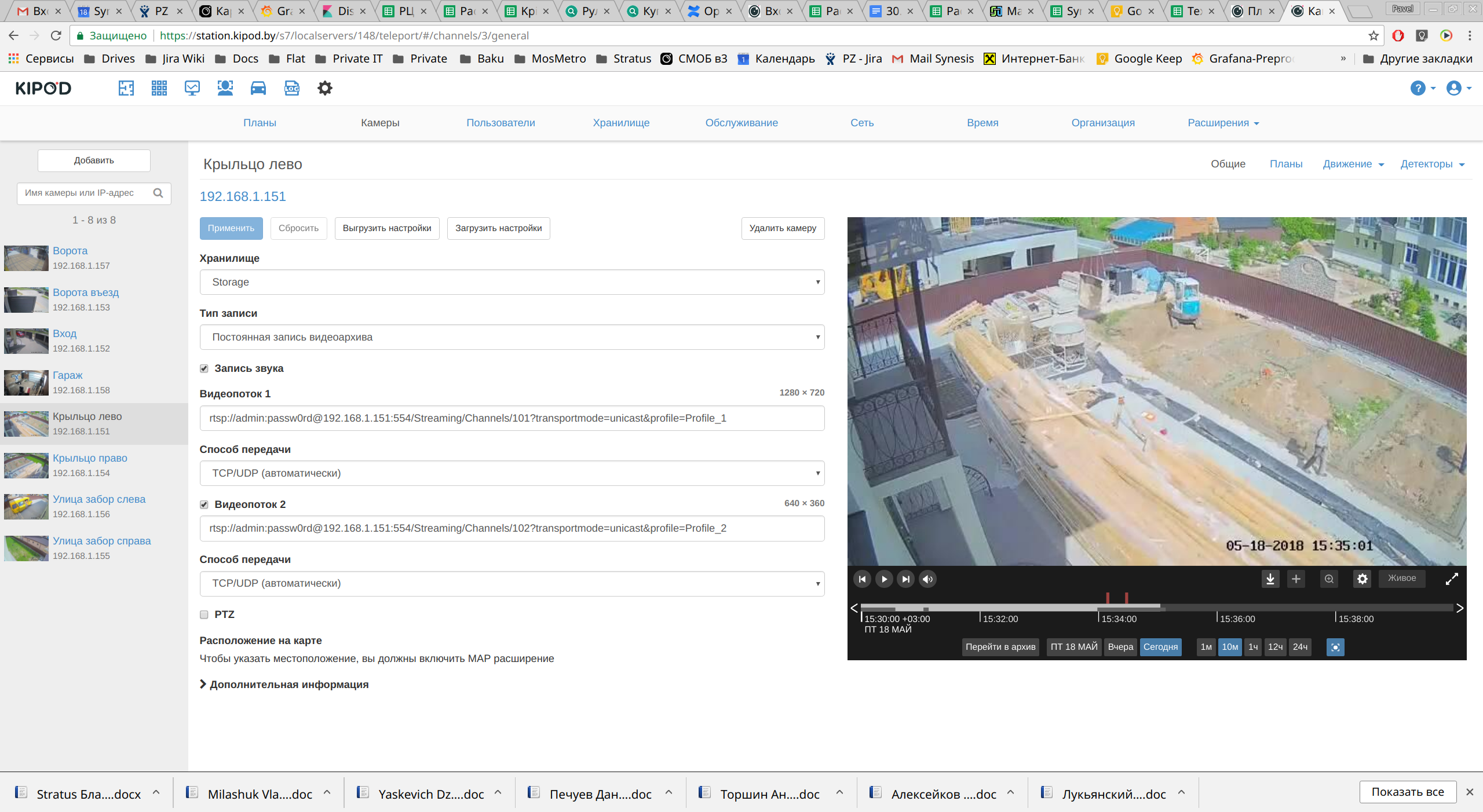The width and height of the screenshot is (1483, 812).
Task: Select the 1м timeline scale
Action: point(1206,647)
